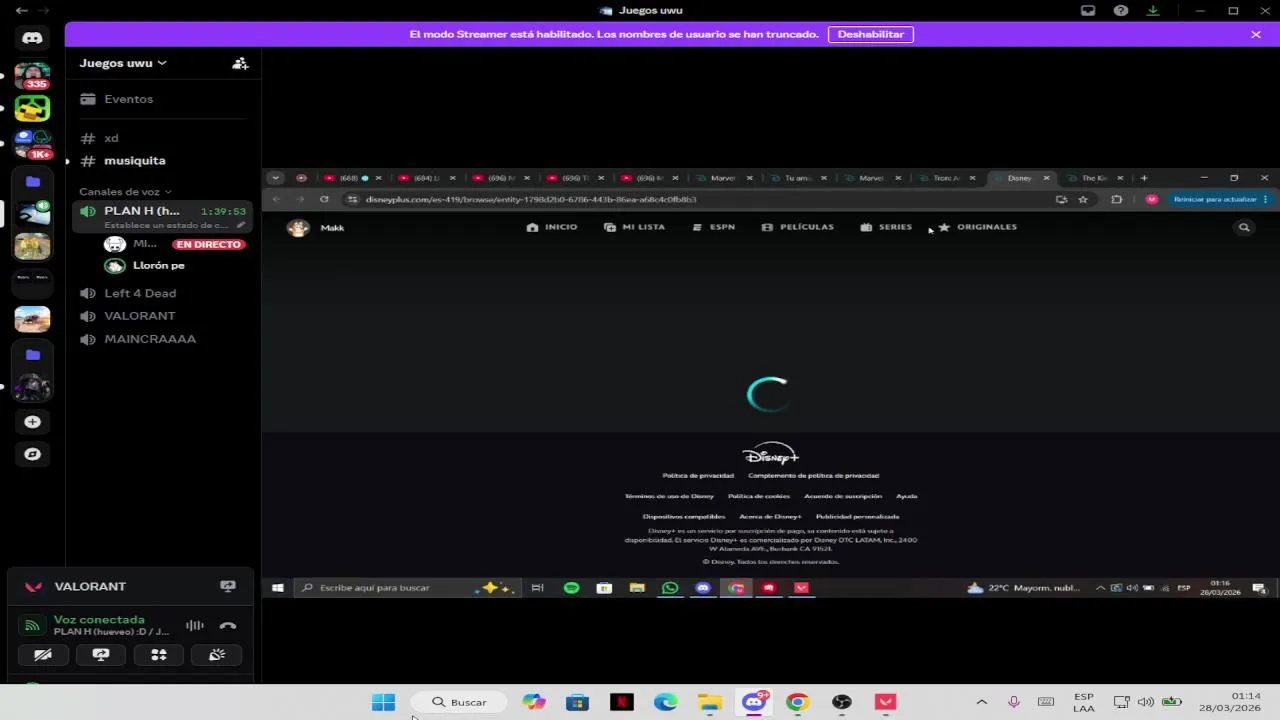Select the PLAN H voice channel
Image resolution: width=1280 pixels, height=720 pixels.
(x=142, y=211)
